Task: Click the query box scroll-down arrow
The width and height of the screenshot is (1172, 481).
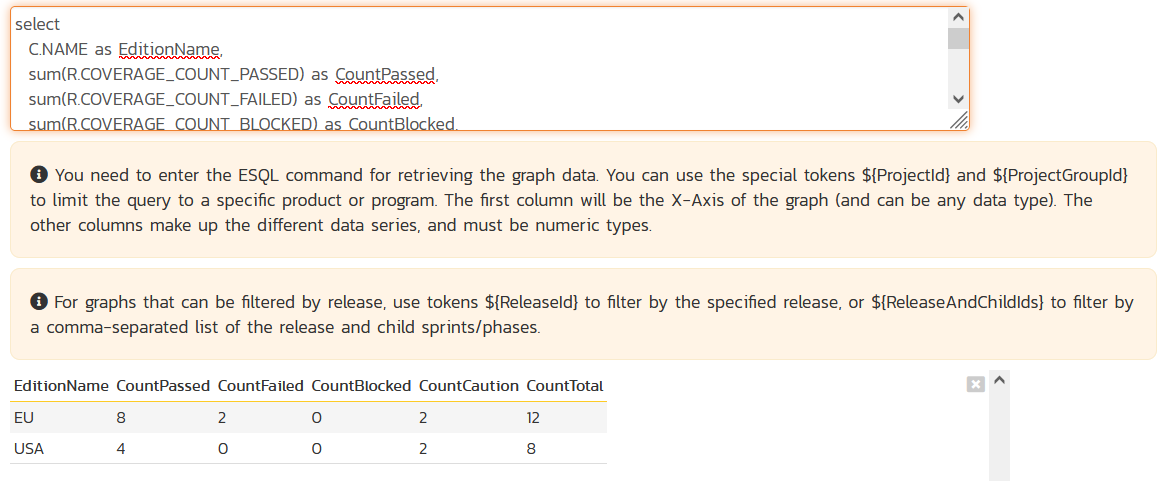Action: 958,98
